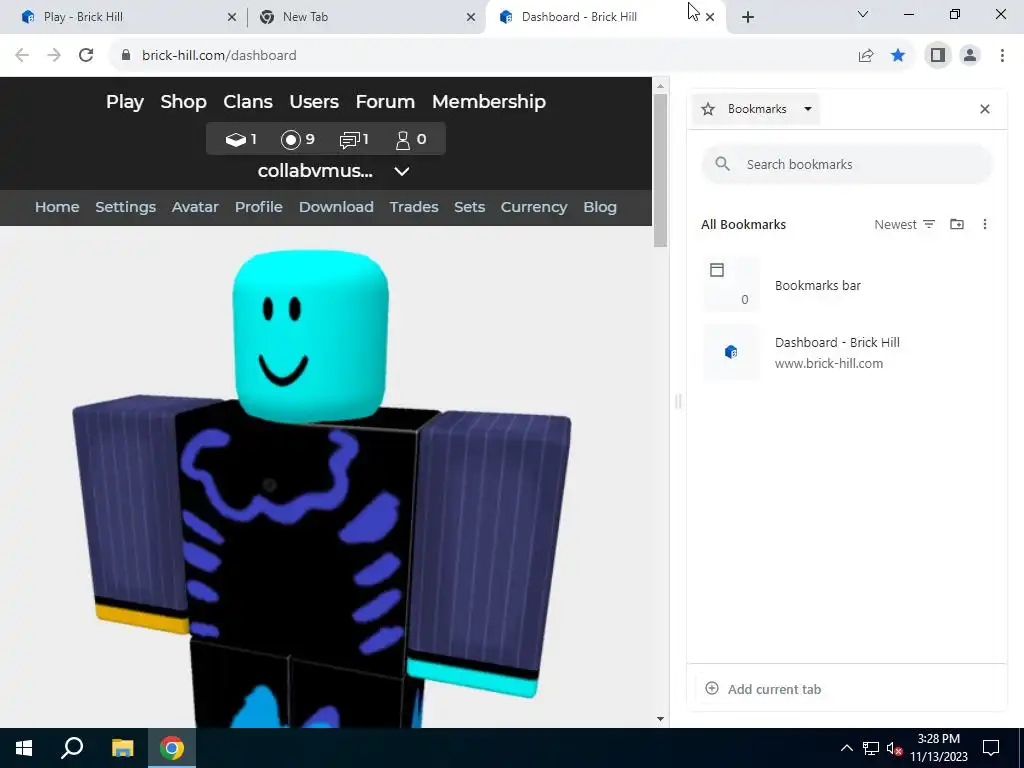Open Settings in the subnavigation
The width and height of the screenshot is (1024, 768).
coord(125,207)
